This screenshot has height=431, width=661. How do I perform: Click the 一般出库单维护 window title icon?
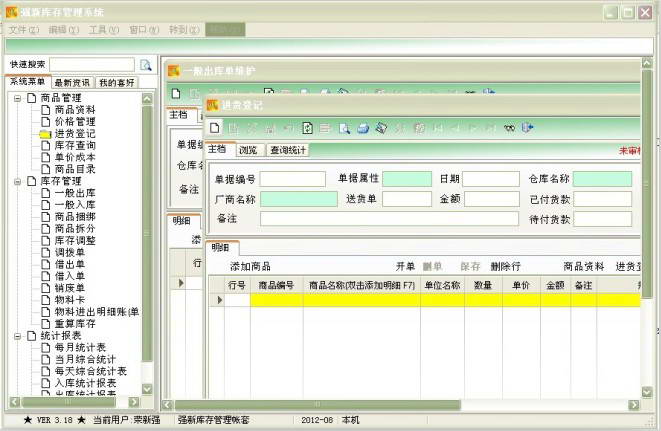(x=174, y=71)
